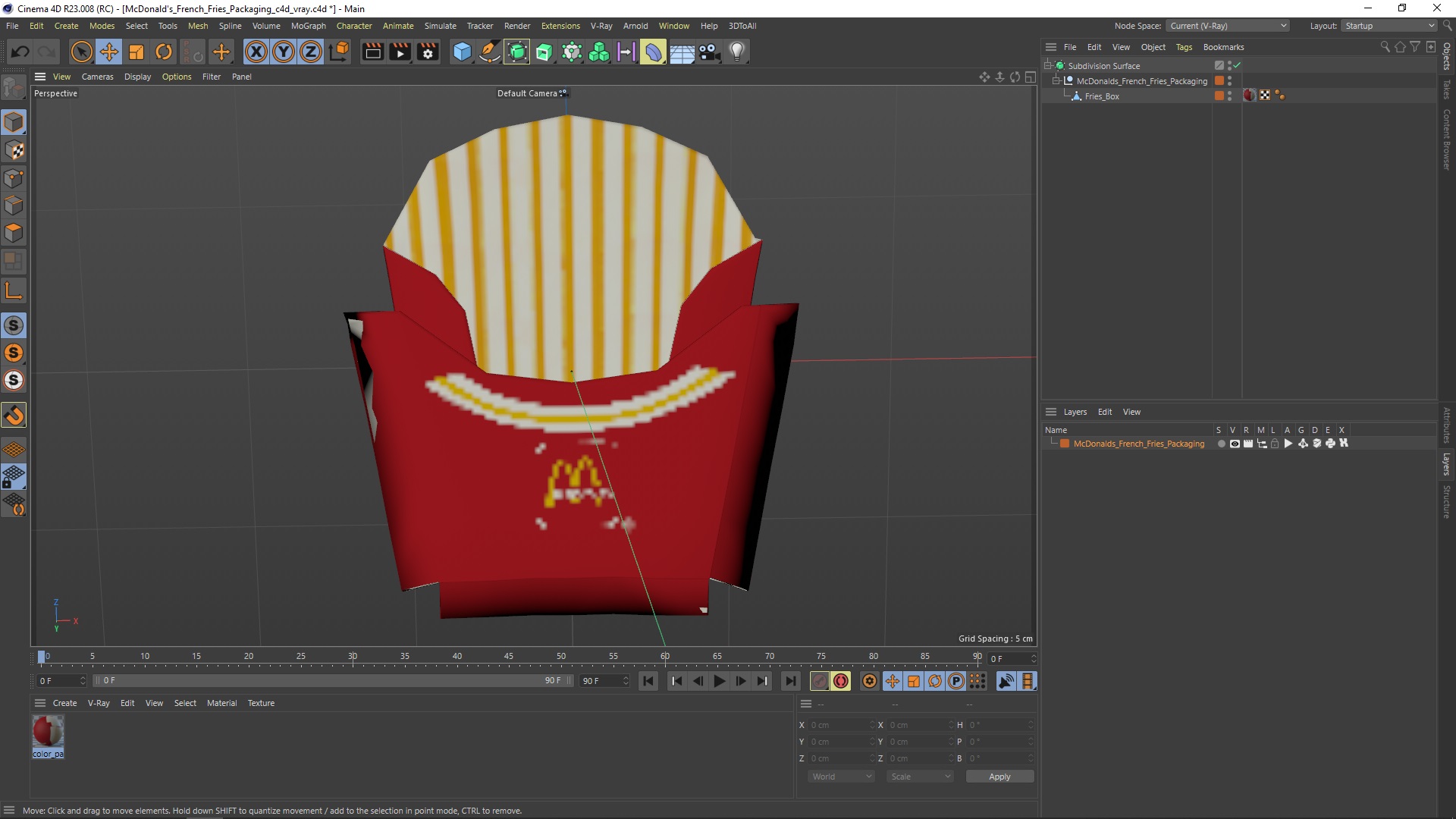
Task: Click the Record Active Objects button
Action: [x=819, y=681]
